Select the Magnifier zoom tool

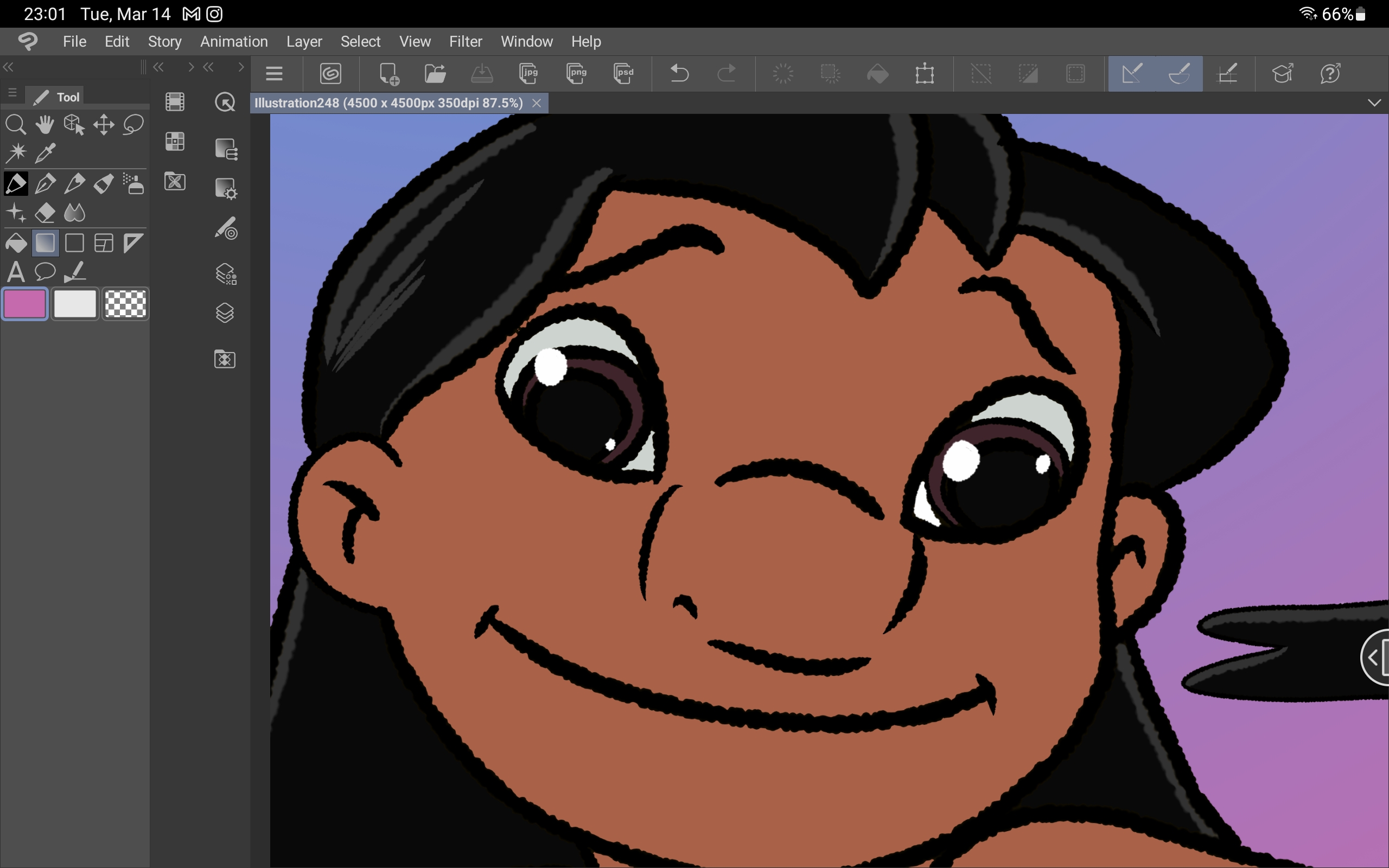point(16,125)
